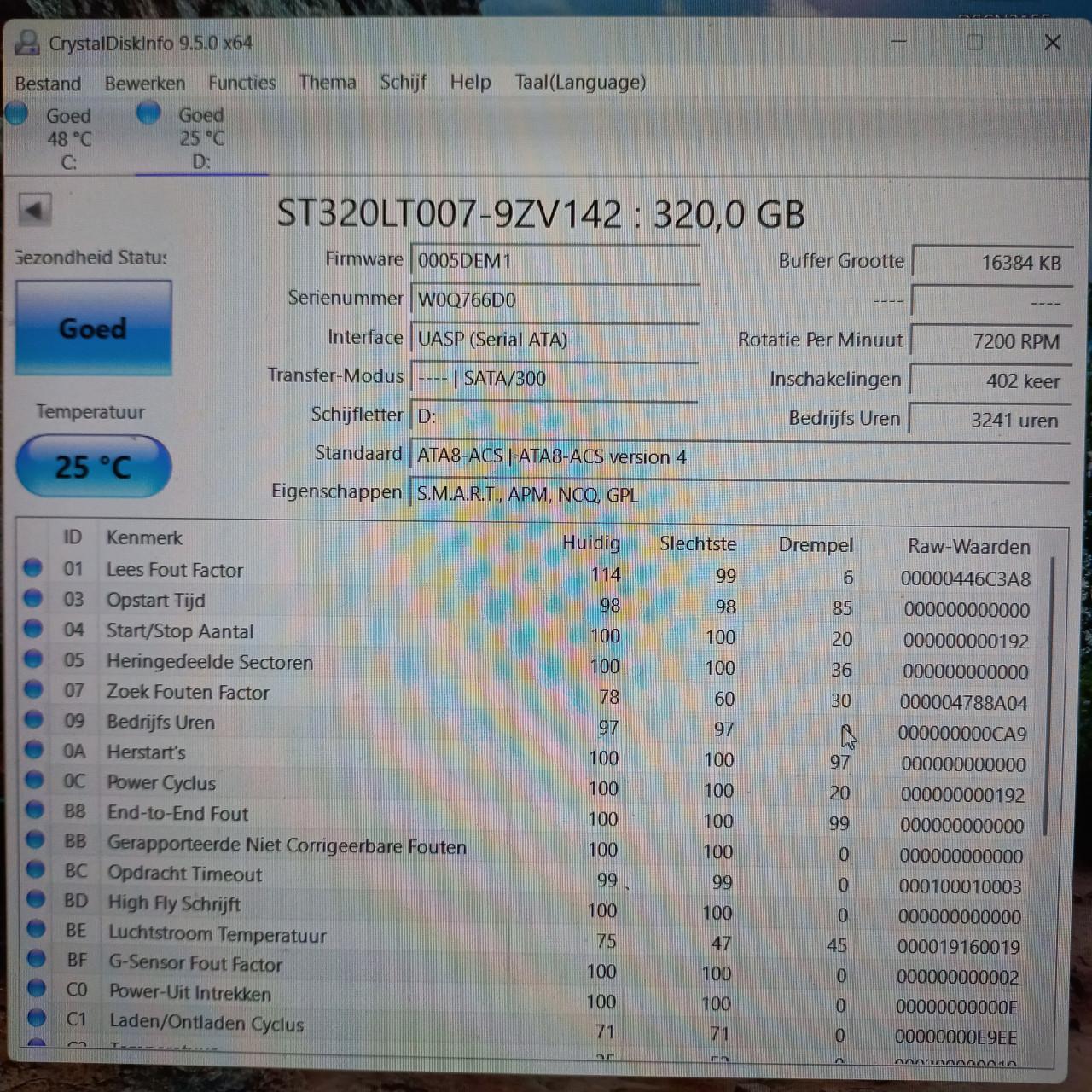
Task: Select the Heringedeelde Sectoren row text
Action: pyautogui.click(x=209, y=662)
